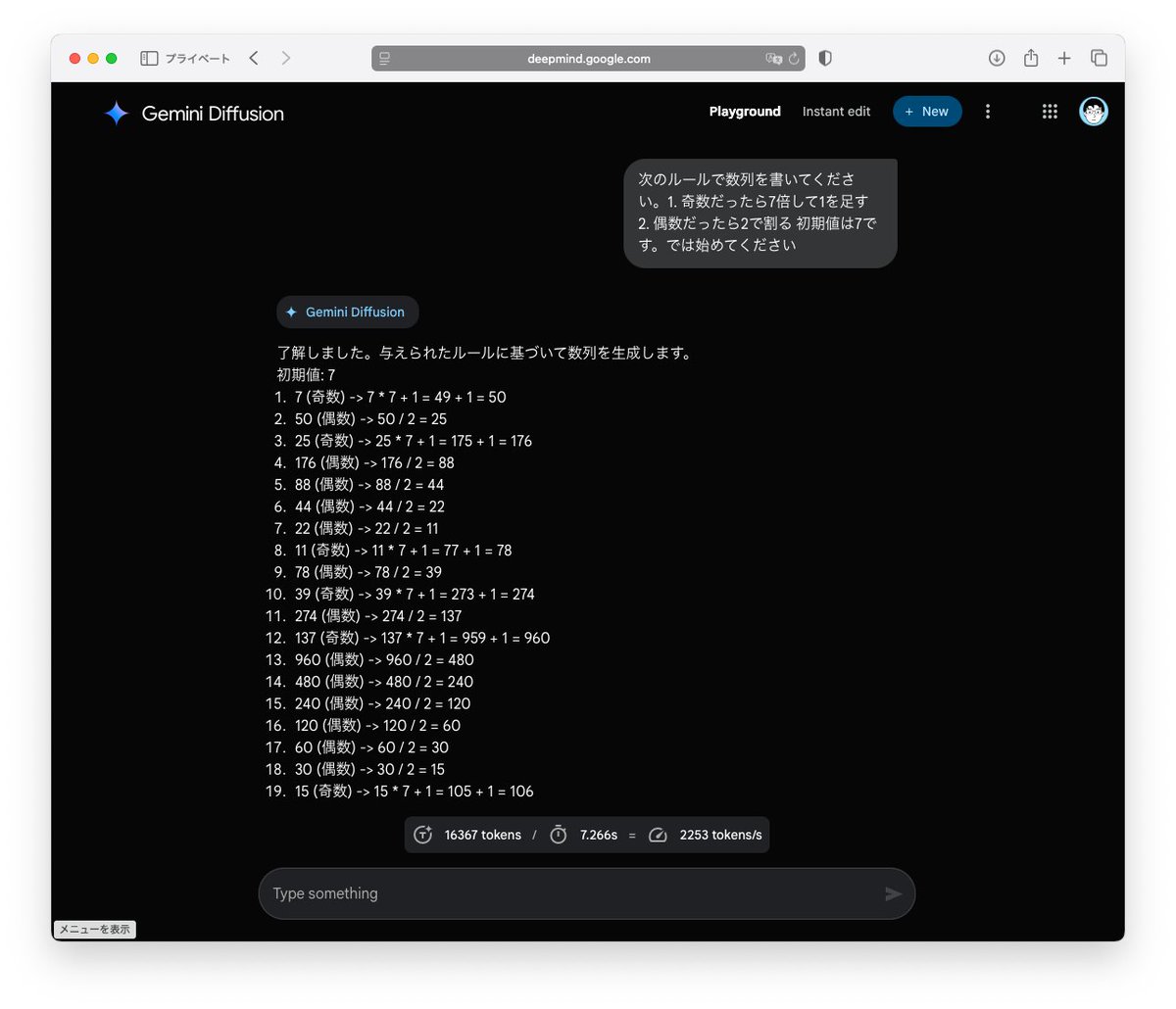
Task: Toggle the Safari sidebar panel
Action: tap(150, 58)
